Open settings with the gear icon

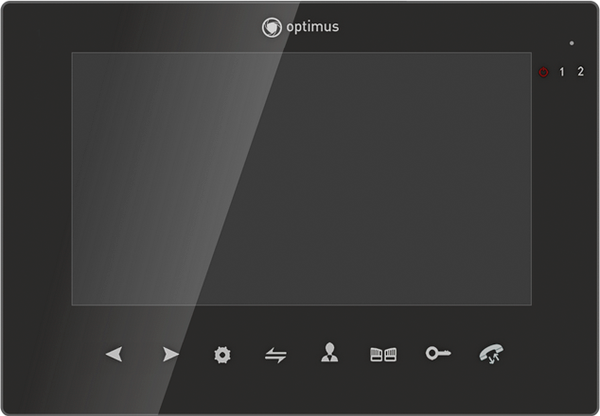[222, 355]
